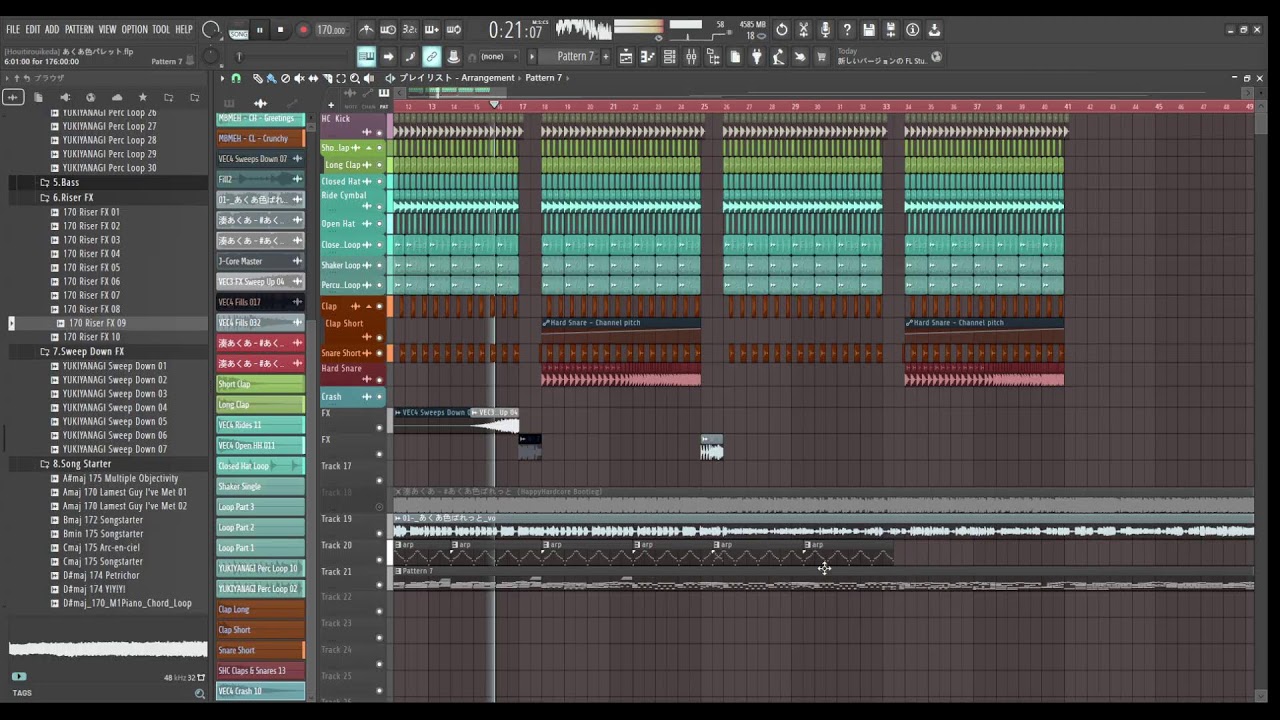Click bar 17 on timeline ruler

click(x=522, y=106)
